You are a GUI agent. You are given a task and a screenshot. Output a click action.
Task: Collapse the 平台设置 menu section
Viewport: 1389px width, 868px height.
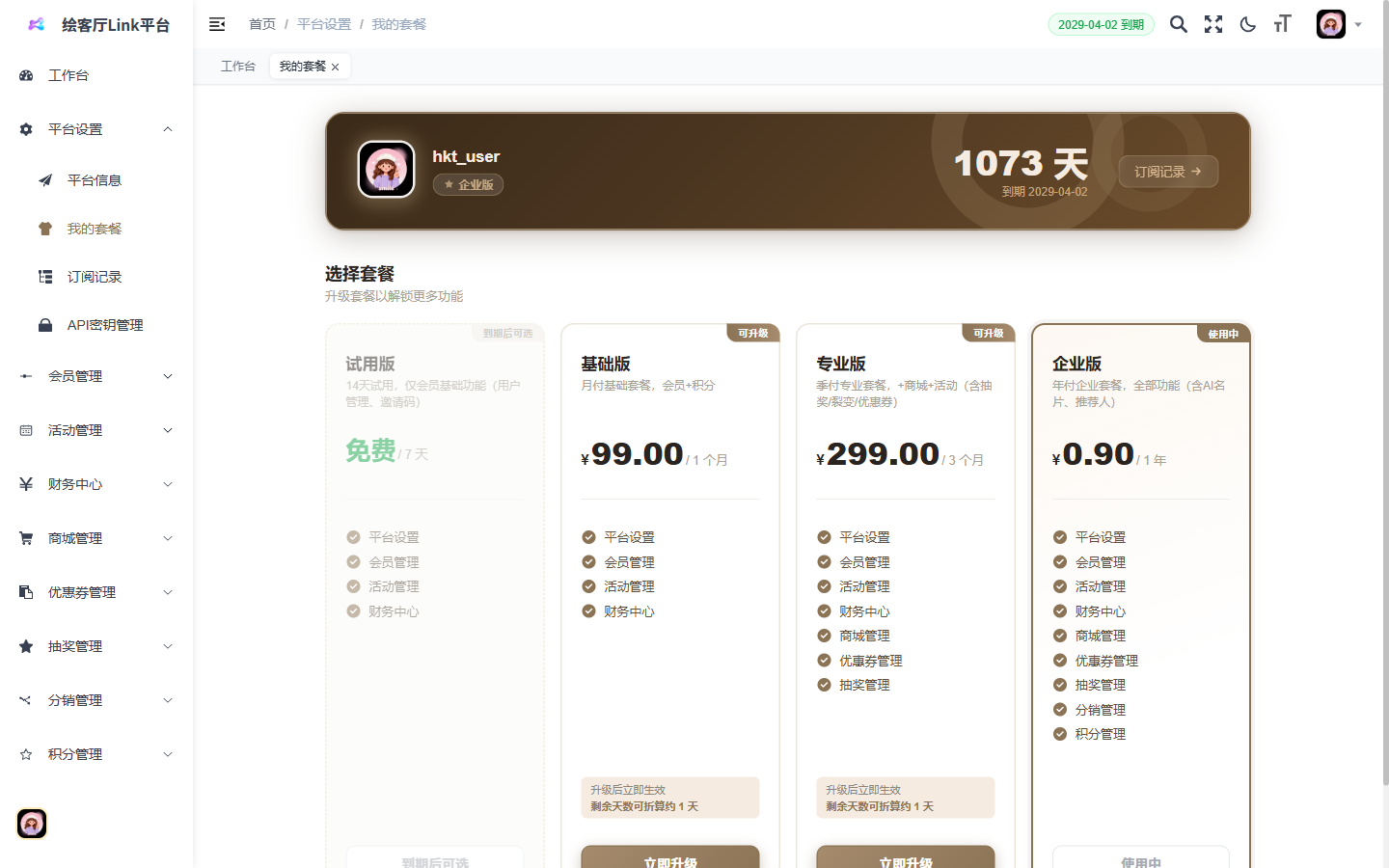(x=96, y=128)
